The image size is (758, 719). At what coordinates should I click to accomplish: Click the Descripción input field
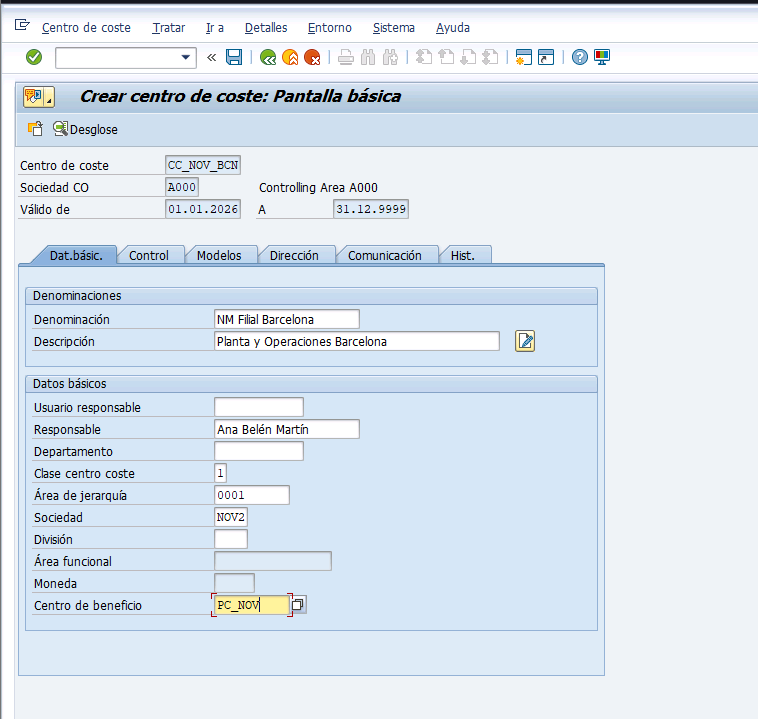click(357, 341)
